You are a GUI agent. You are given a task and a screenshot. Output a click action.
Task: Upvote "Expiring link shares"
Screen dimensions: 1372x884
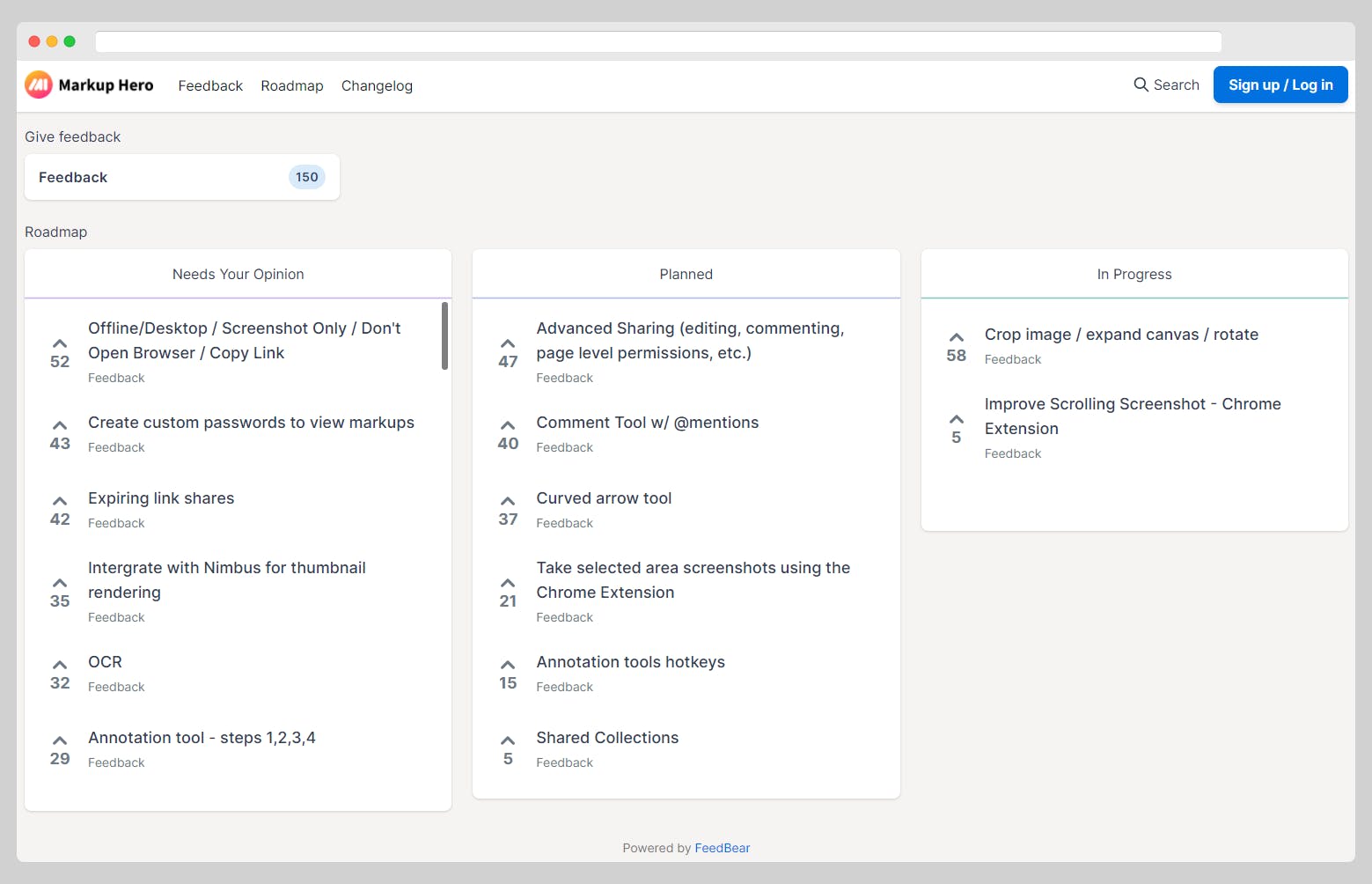59,500
